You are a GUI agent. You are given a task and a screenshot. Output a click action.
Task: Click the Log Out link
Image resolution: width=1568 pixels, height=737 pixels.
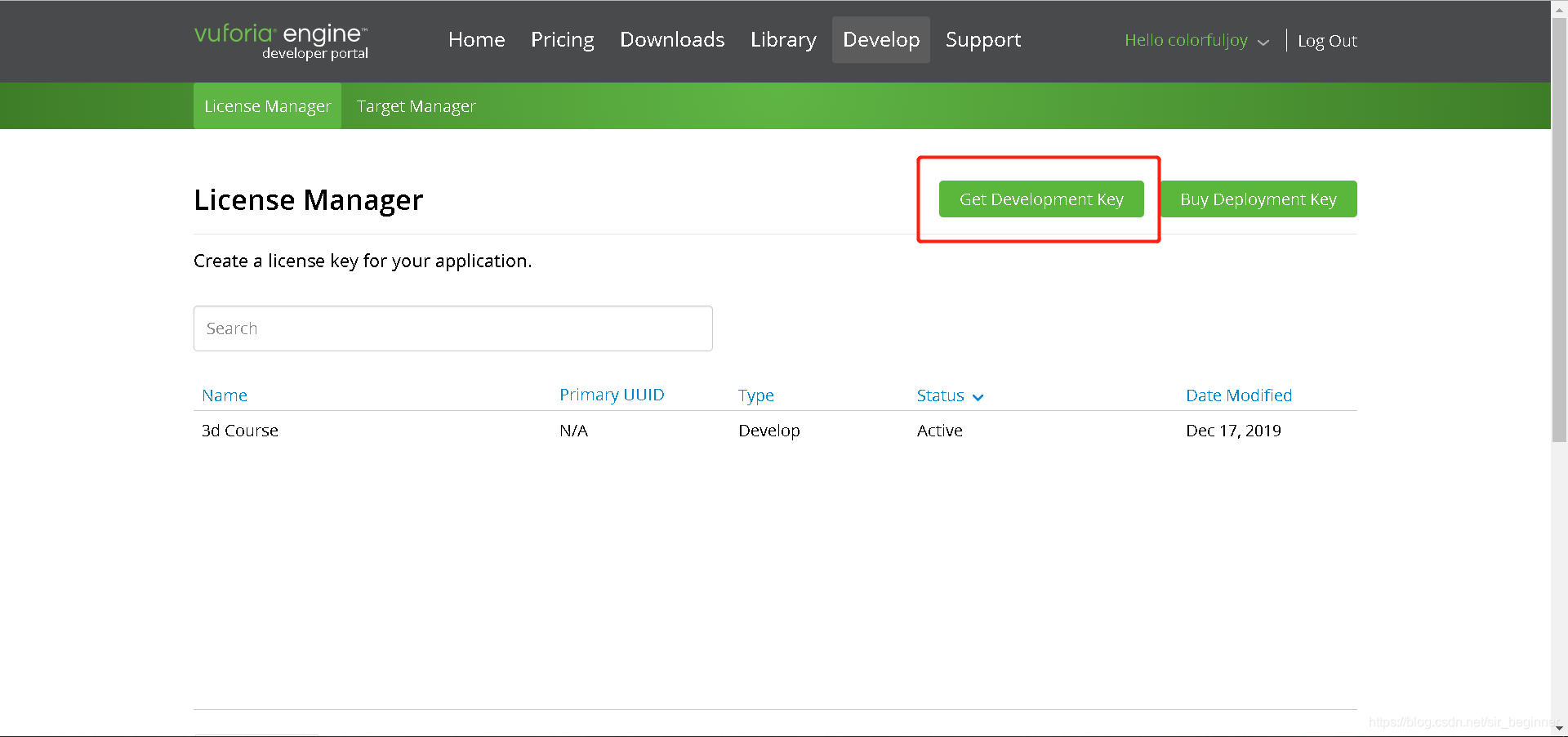(x=1327, y=41)
